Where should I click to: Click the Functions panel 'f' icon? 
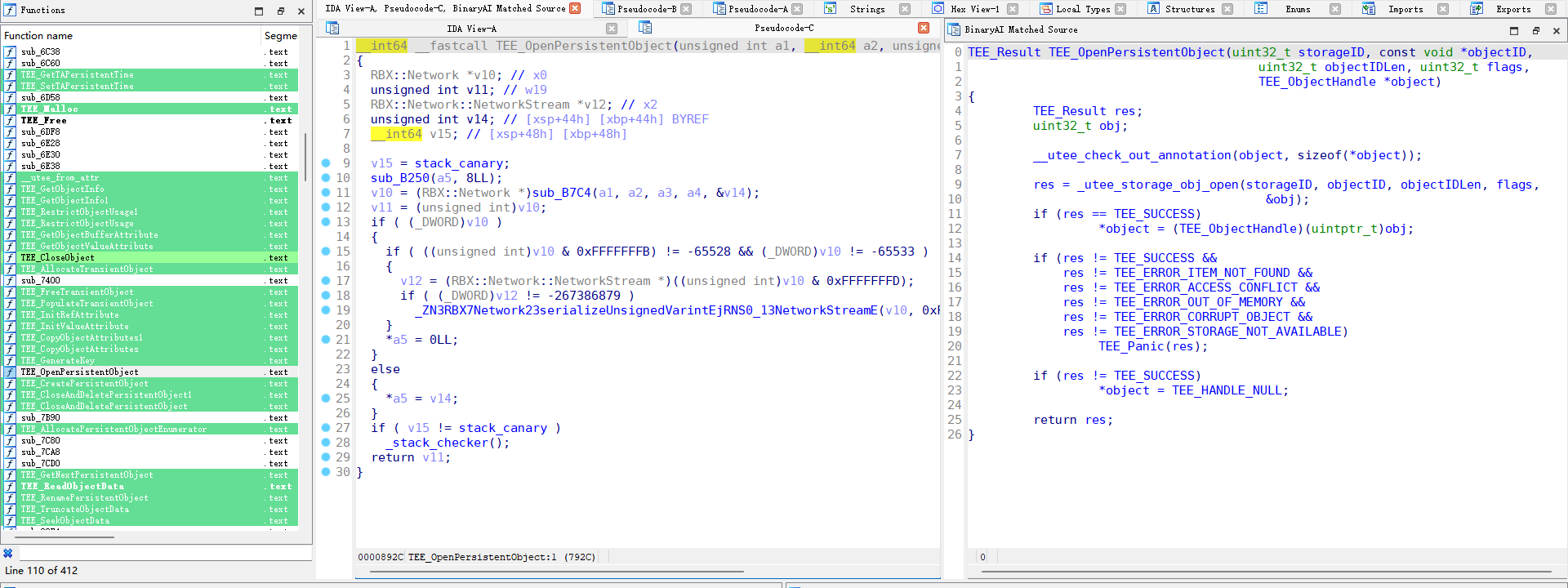(10, 11)
